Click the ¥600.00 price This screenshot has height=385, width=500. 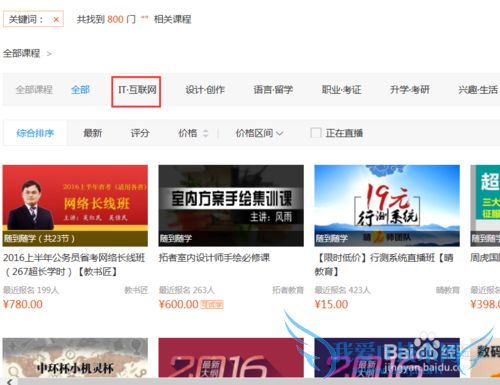[x=178, y=304]
